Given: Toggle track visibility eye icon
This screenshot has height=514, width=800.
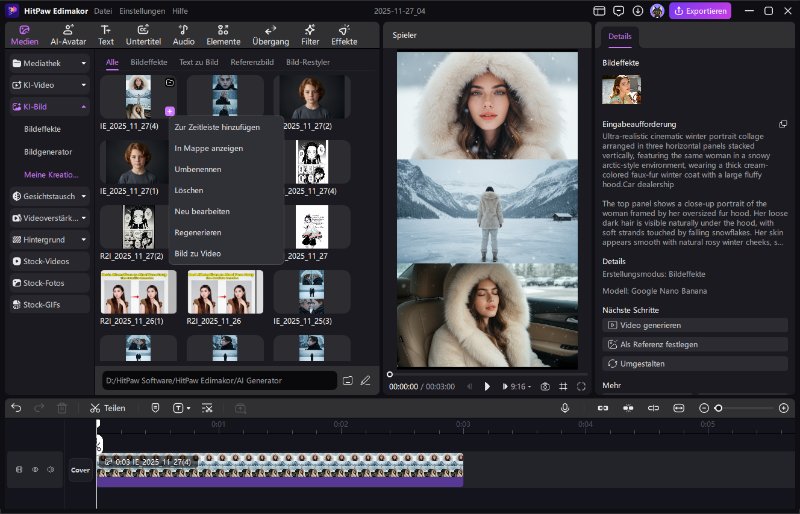Looking at the screenshot, I should coord(35,469).
